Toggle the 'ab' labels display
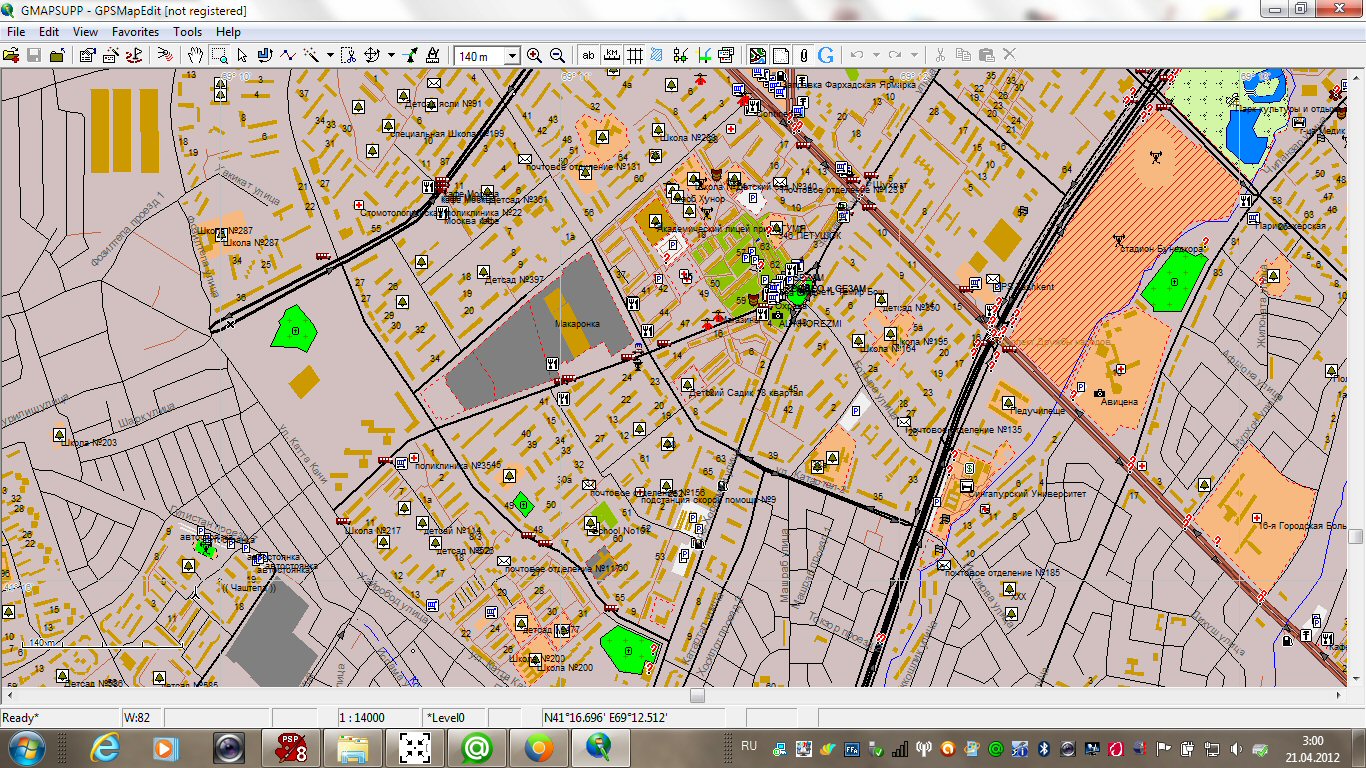This screenshot has width=1366, height=768. 588,55
